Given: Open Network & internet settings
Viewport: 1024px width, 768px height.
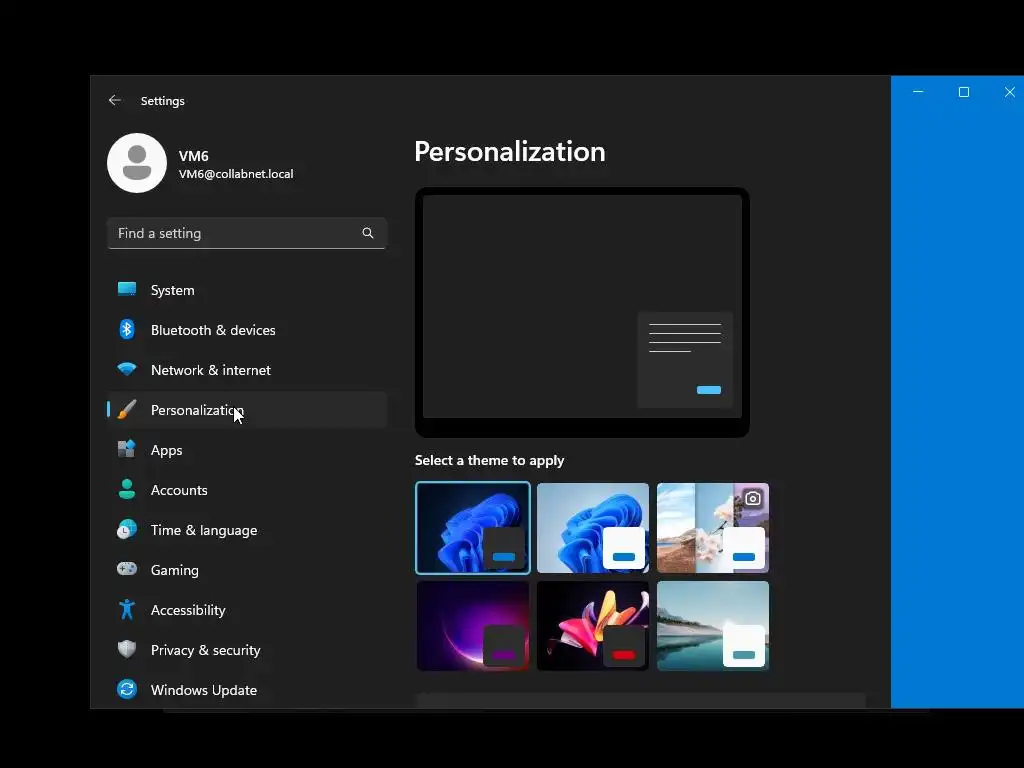Looking at the screenshot, I should 247,370.
